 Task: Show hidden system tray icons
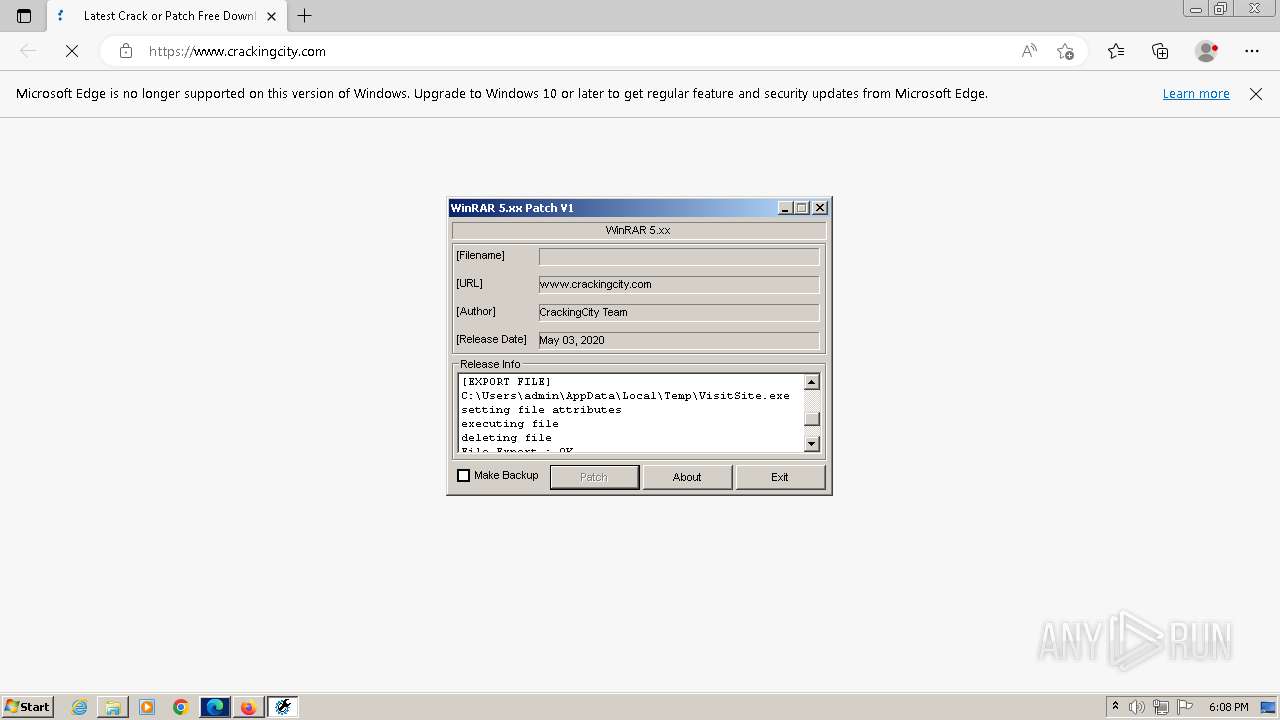1115,707
